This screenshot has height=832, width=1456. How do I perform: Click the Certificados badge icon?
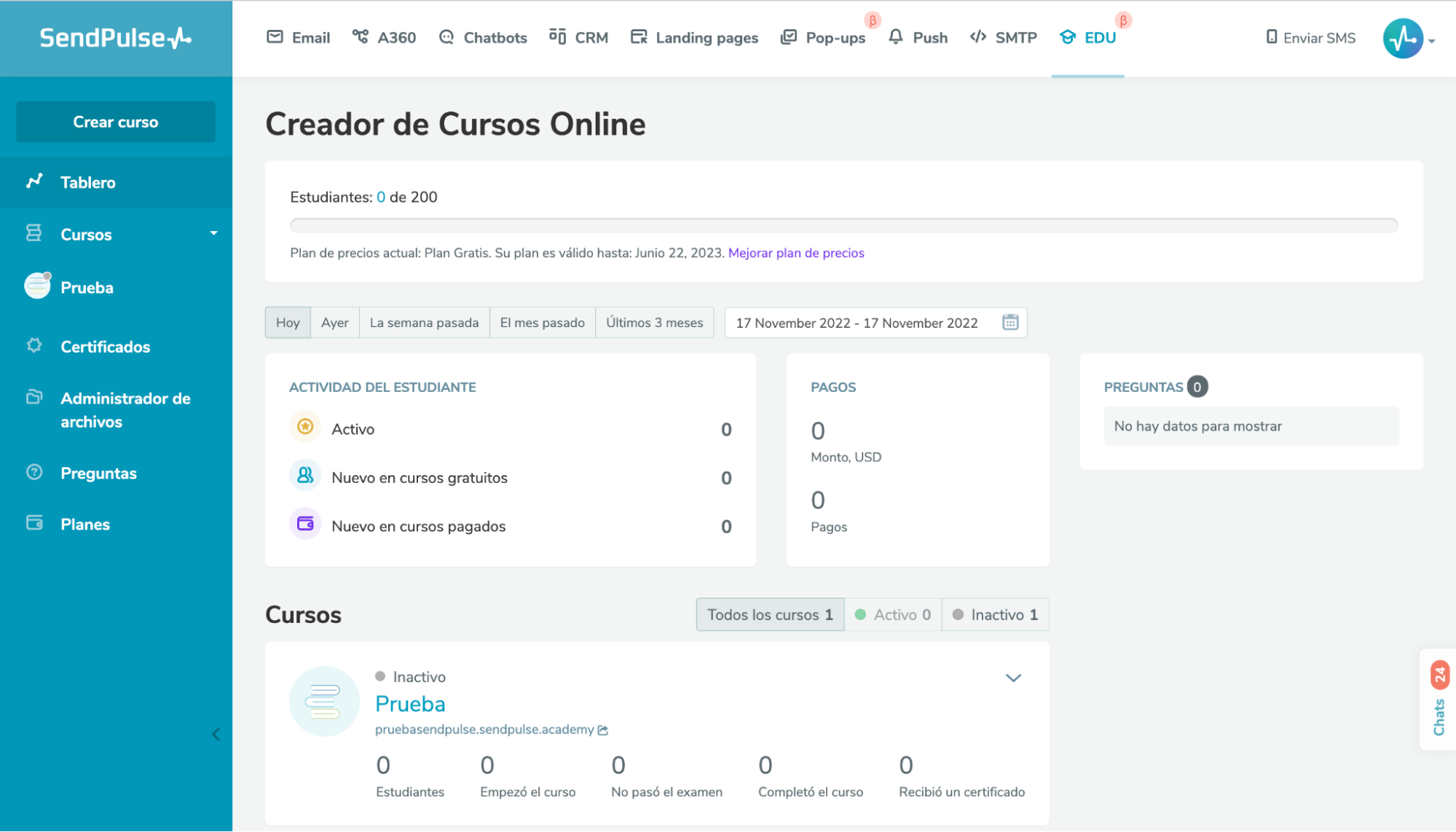[34, 345]
